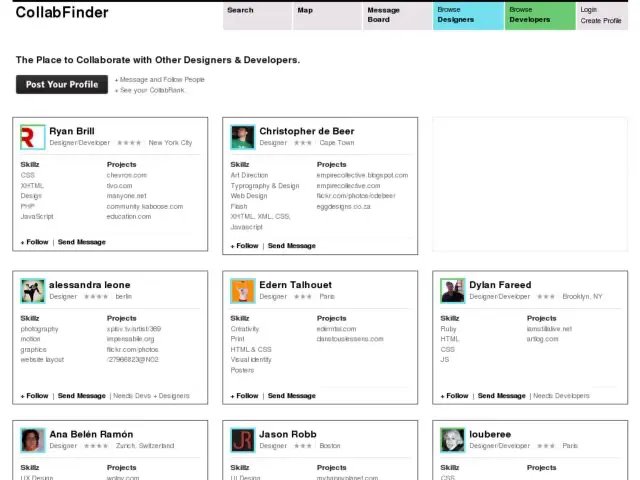Click the 'See your CollabRank' text

149,90
